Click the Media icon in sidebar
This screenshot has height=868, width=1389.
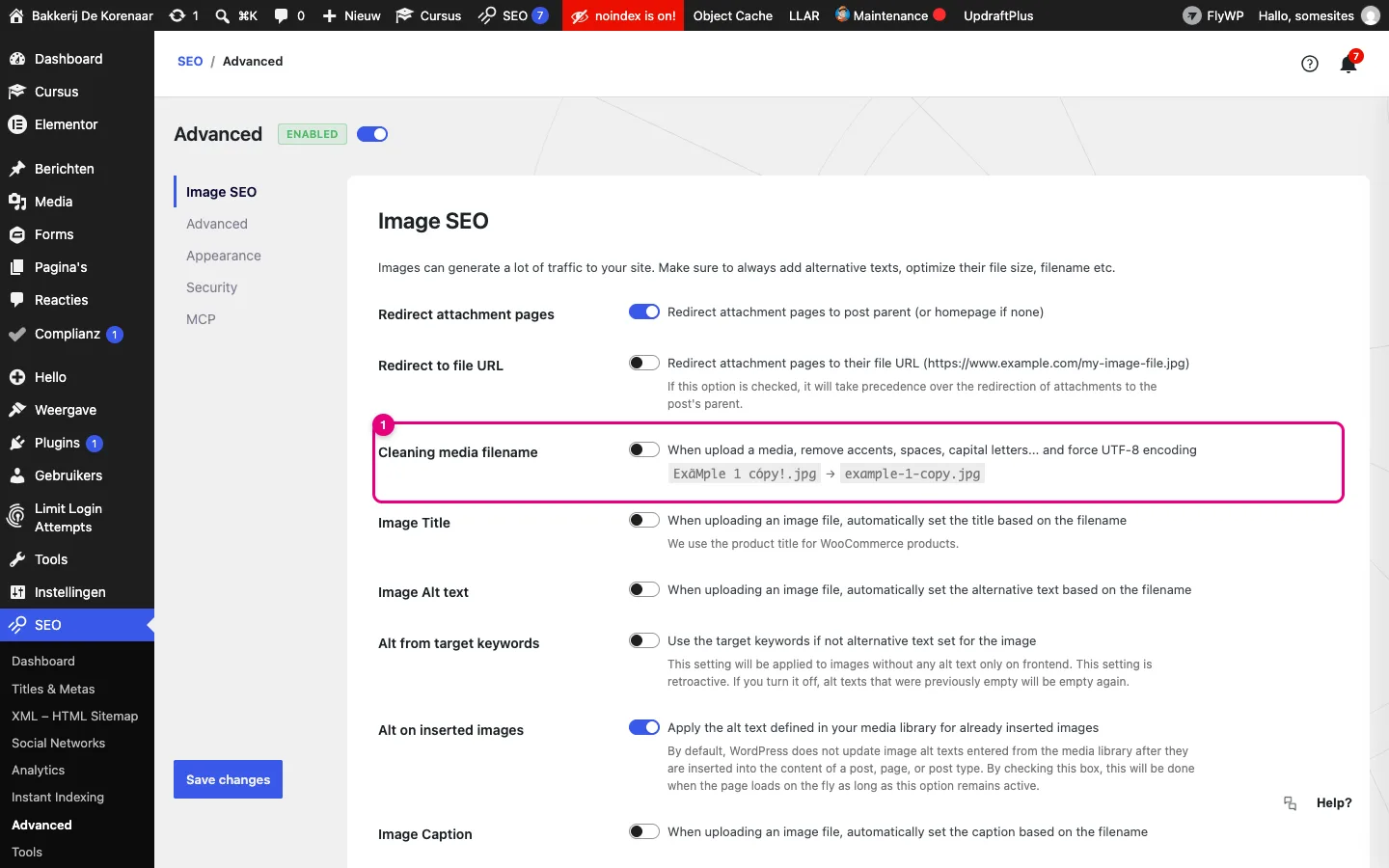point(17,202)
